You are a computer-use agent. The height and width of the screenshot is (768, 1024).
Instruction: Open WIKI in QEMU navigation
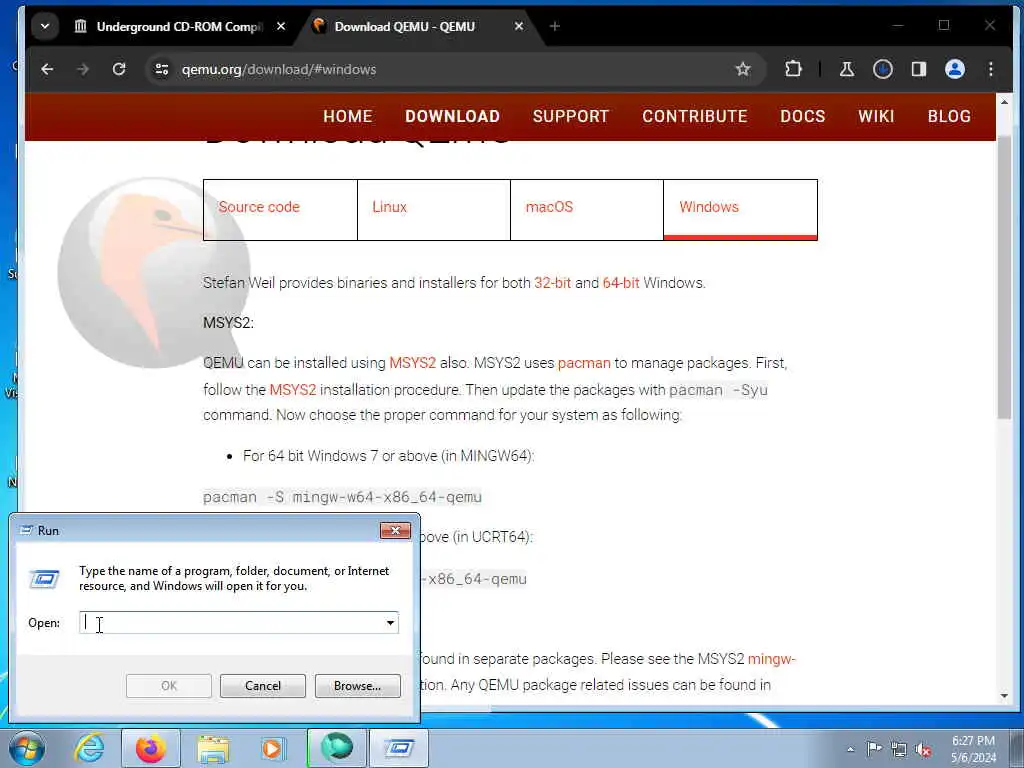(876, 116)
